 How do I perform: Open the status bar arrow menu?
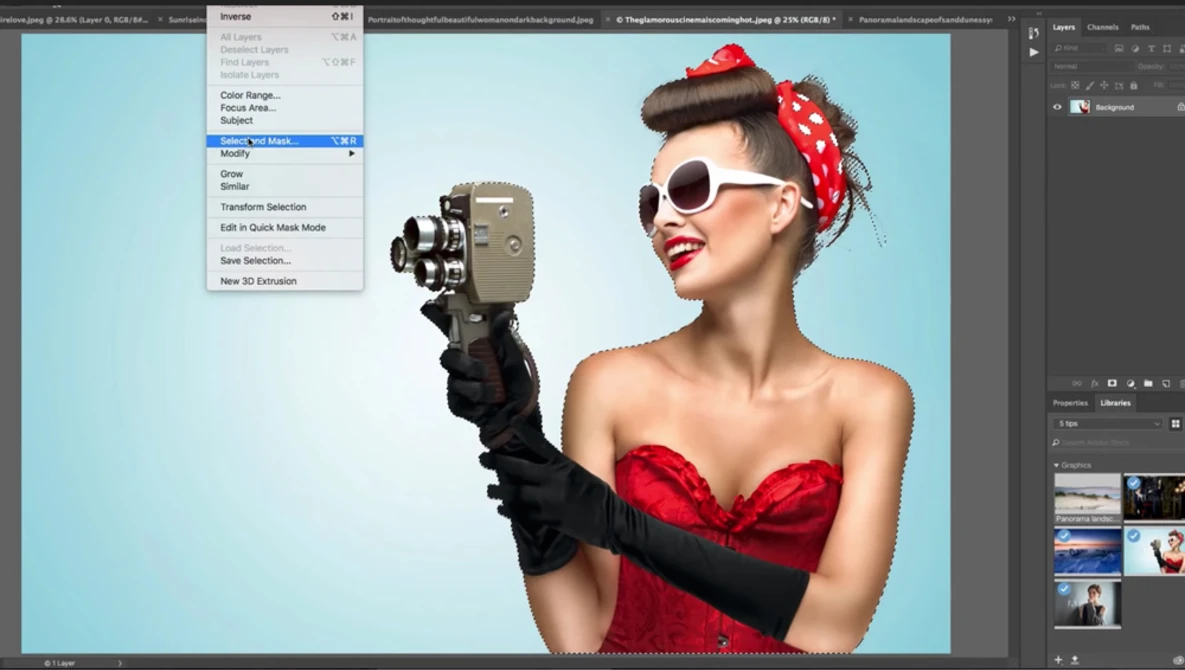coord(119,663)
